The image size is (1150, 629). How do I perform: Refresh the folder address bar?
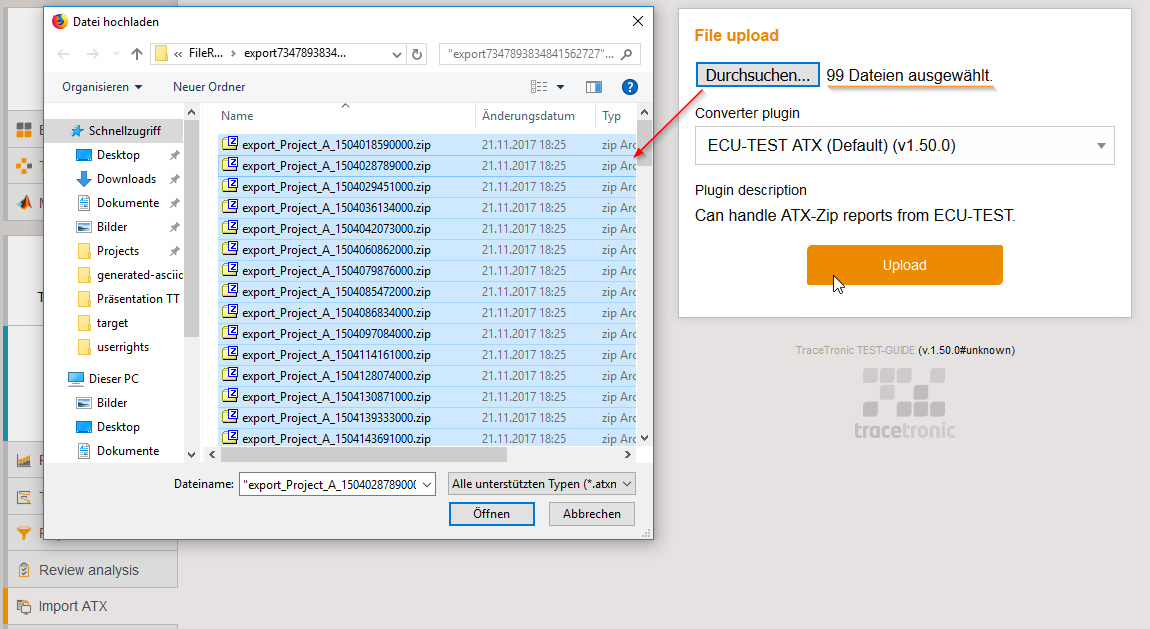point(417,54)
